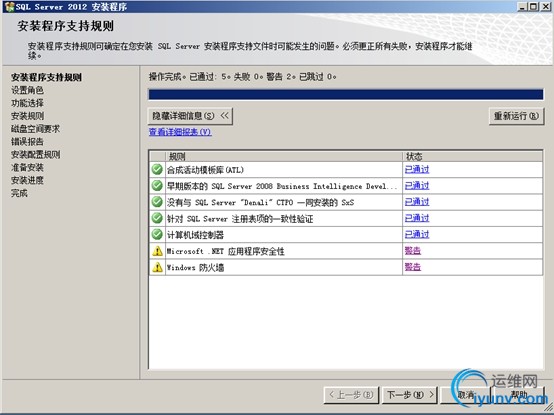The image size is (554, 415).
Task: Collapse details with 隐藏详细信息(S) button
Action: 190,116
